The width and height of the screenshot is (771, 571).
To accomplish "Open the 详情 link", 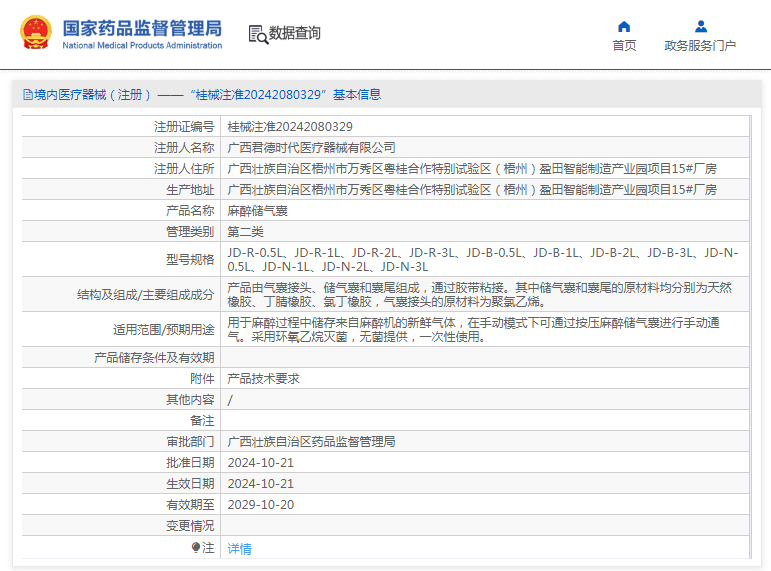I will pos(239,548).
